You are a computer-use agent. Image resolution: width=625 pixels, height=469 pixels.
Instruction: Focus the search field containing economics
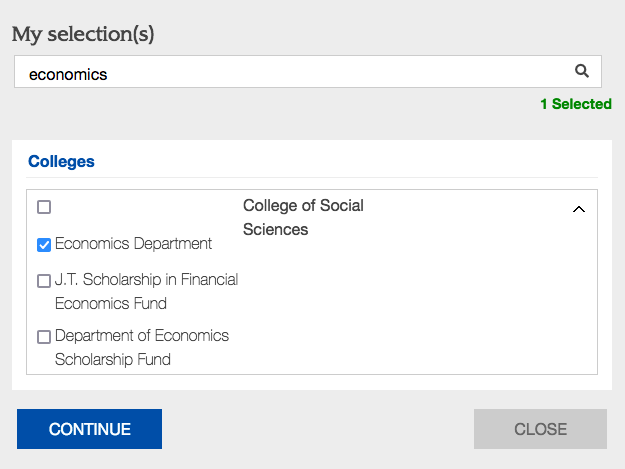coord(290,72)
